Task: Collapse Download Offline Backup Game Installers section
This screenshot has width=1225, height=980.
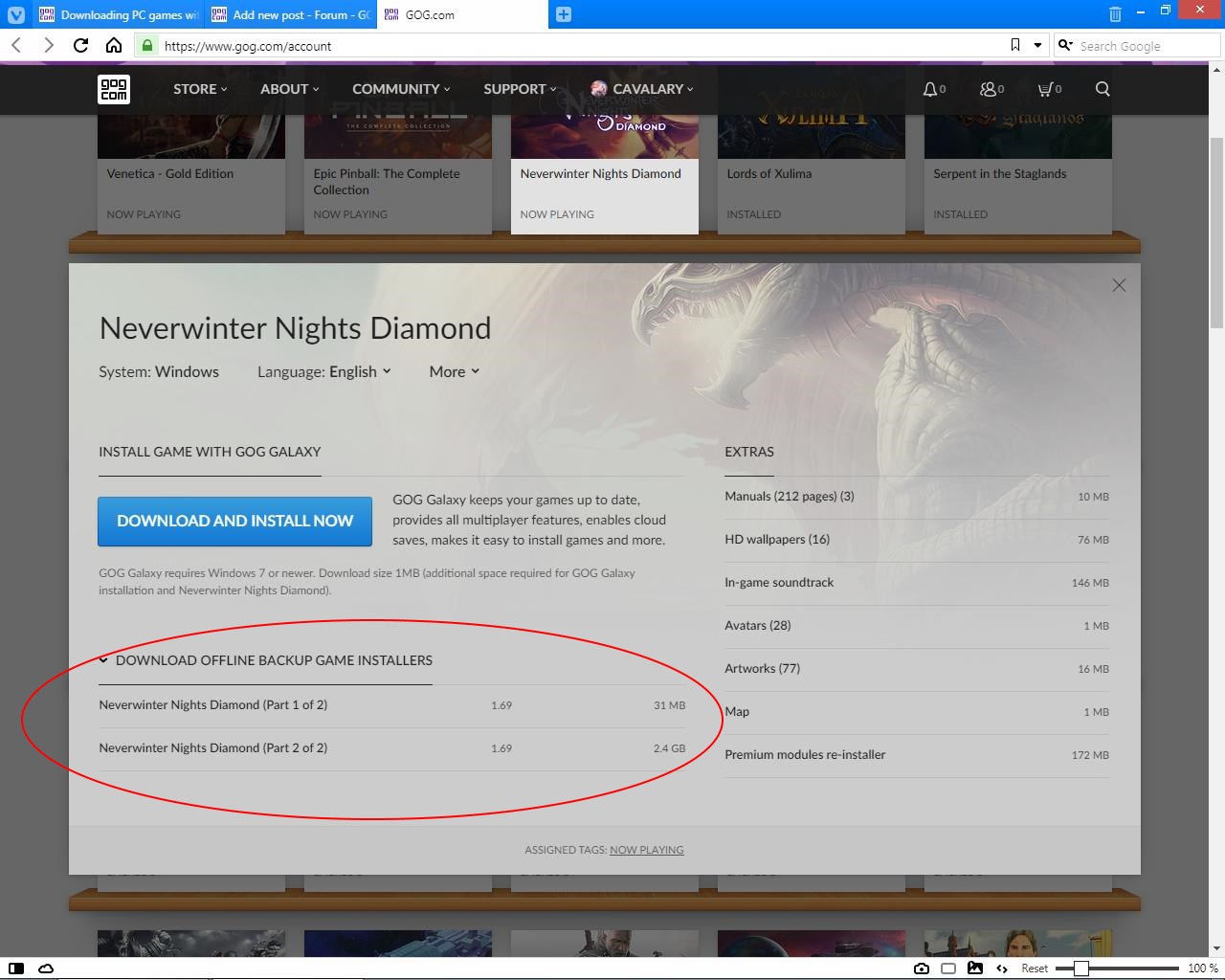Action: (266, 660)
